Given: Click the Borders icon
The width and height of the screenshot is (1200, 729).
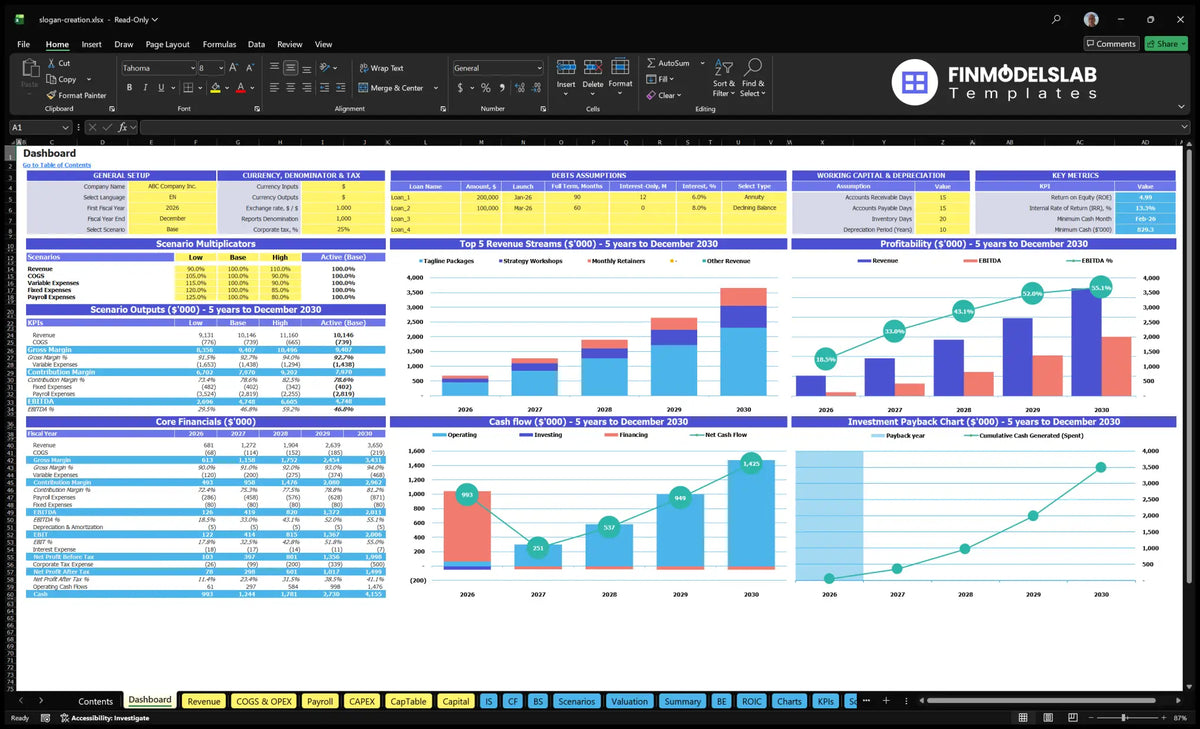Looking at the screenshot, I should point(186,88).
